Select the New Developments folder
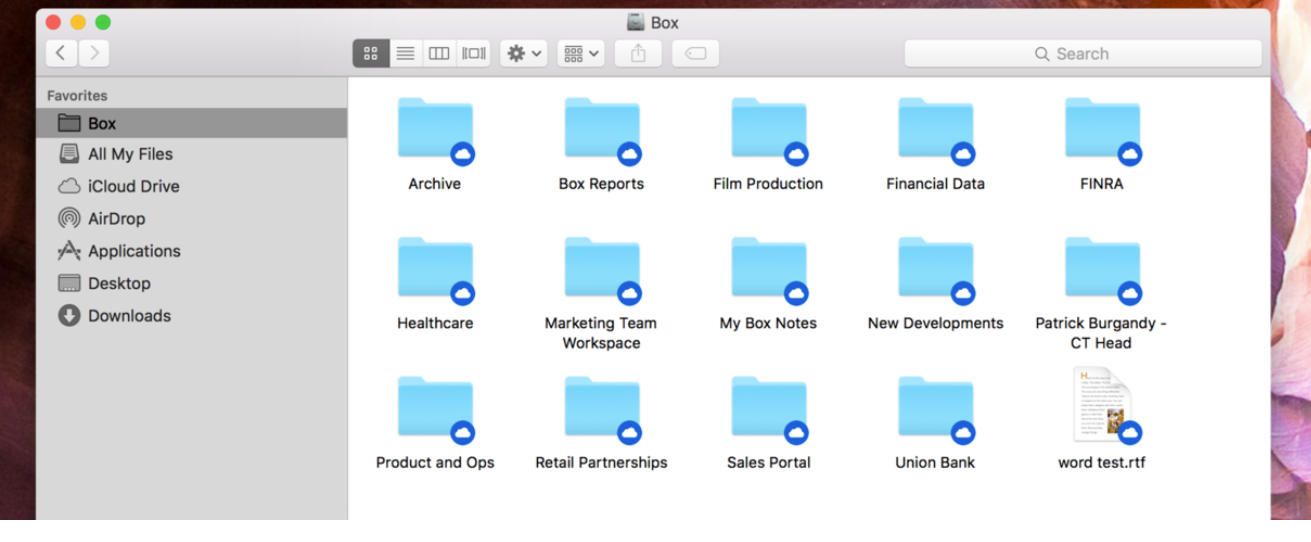Image resolution: width=1311 pixels, height=542 pixels. click(935, 268)
